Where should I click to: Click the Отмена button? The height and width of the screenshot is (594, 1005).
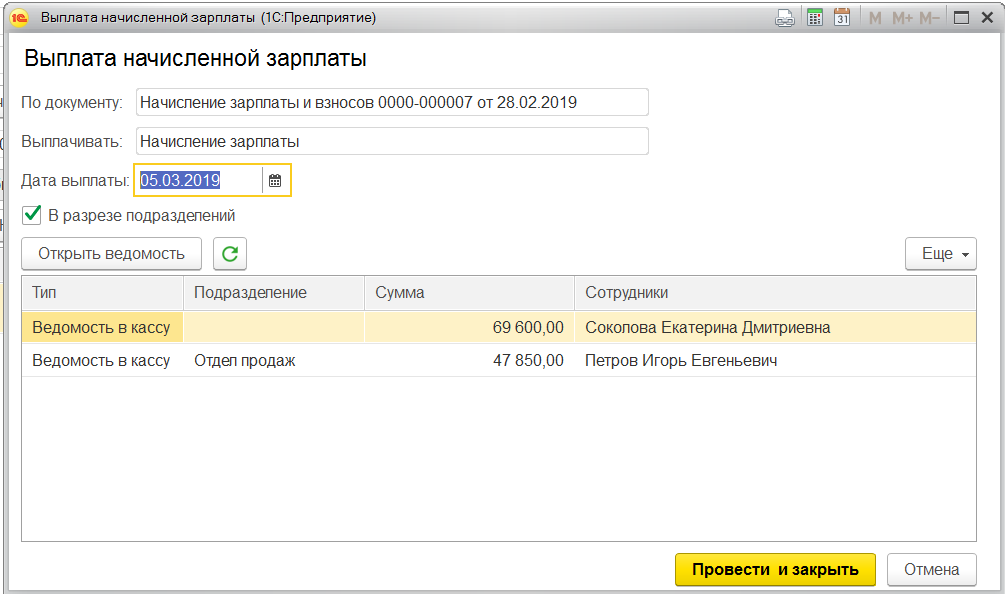pos(931,569)
